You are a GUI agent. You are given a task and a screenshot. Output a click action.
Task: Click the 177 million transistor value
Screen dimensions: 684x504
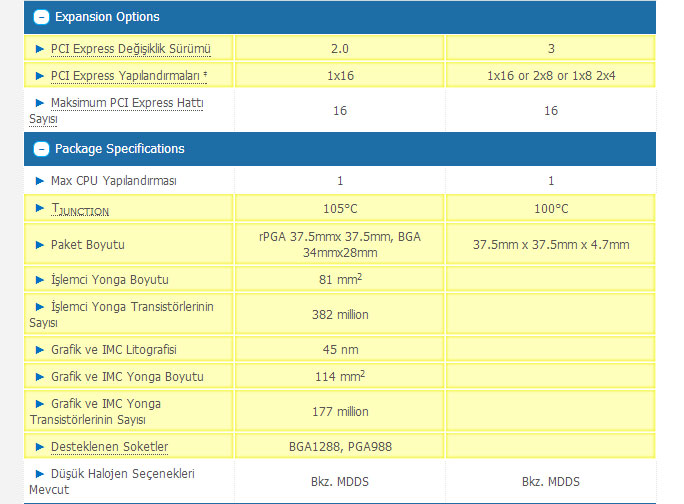[x=340, y=411]
